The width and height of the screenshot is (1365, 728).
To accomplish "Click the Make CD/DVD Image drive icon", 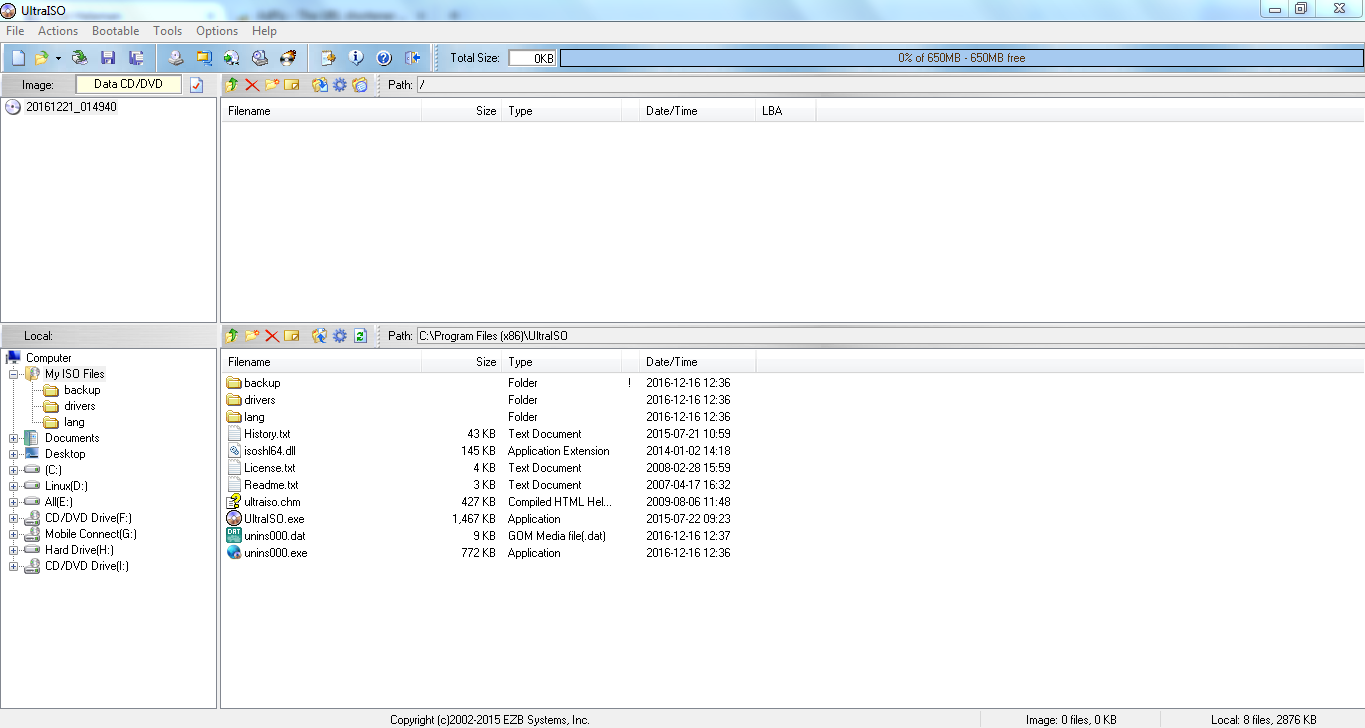I will click(x=175, y=58).
